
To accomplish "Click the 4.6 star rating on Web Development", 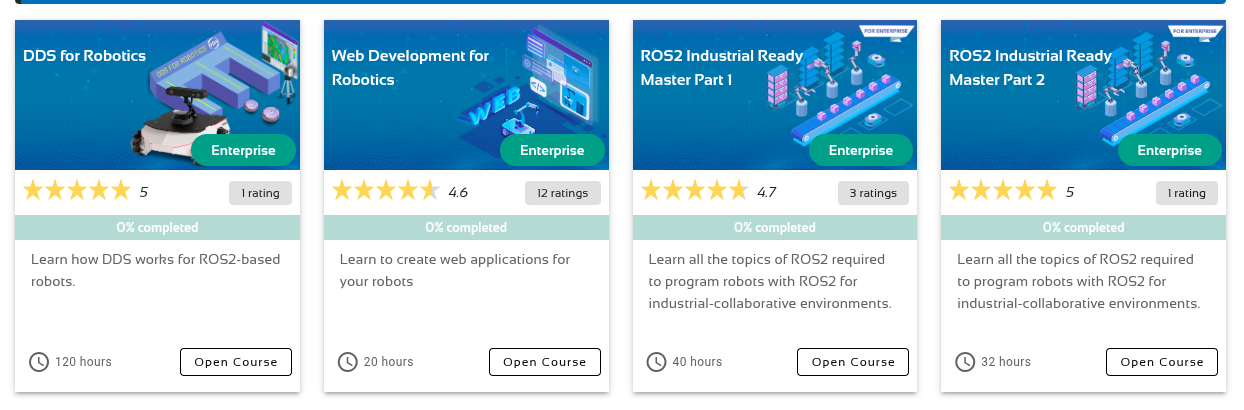I will pyautogui.click(x=386, y=191).
